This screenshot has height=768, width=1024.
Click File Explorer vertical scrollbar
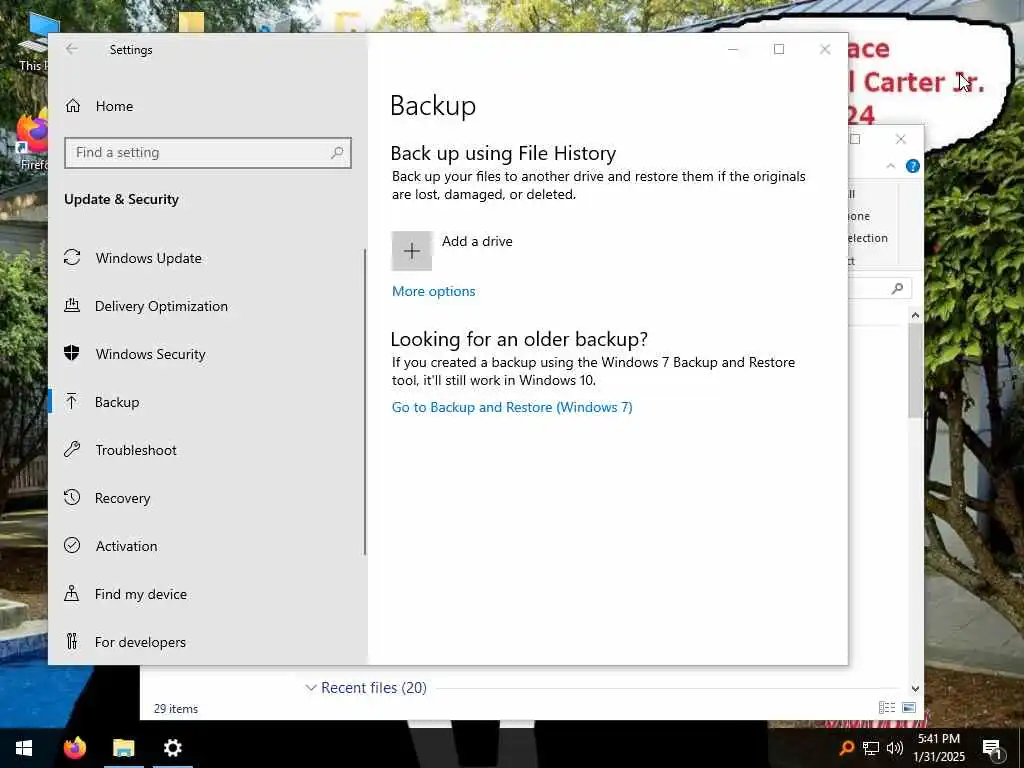pos(915,370)
